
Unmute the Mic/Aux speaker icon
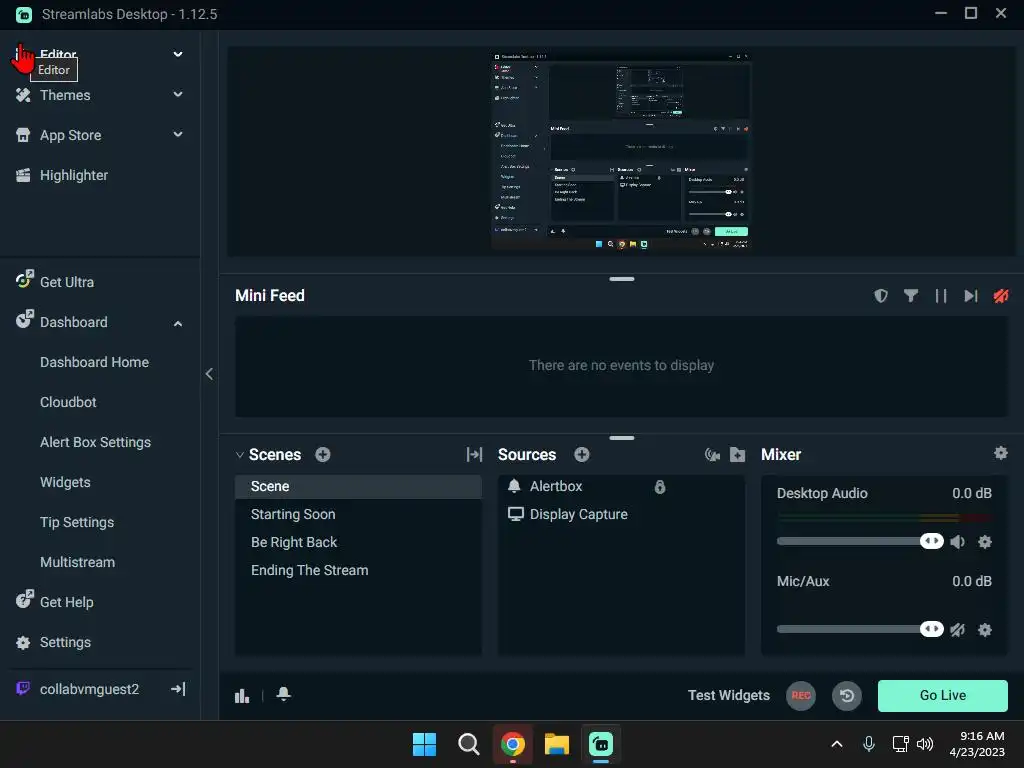(957, 630)
